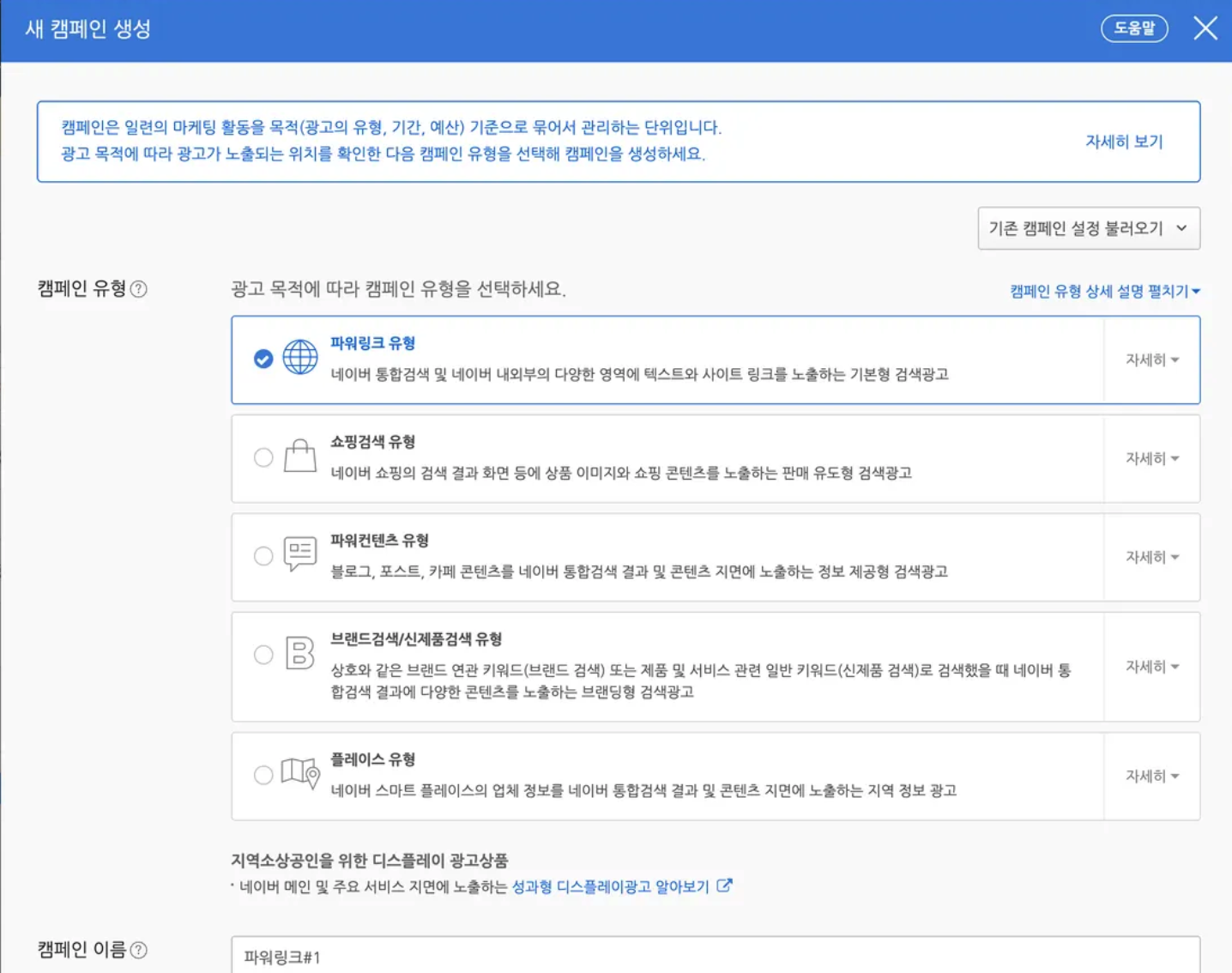1232x973 pixels.
Task: Select the 브랜드검색/신제품검색 유형 radio button
Action: [x=263, y=655]
